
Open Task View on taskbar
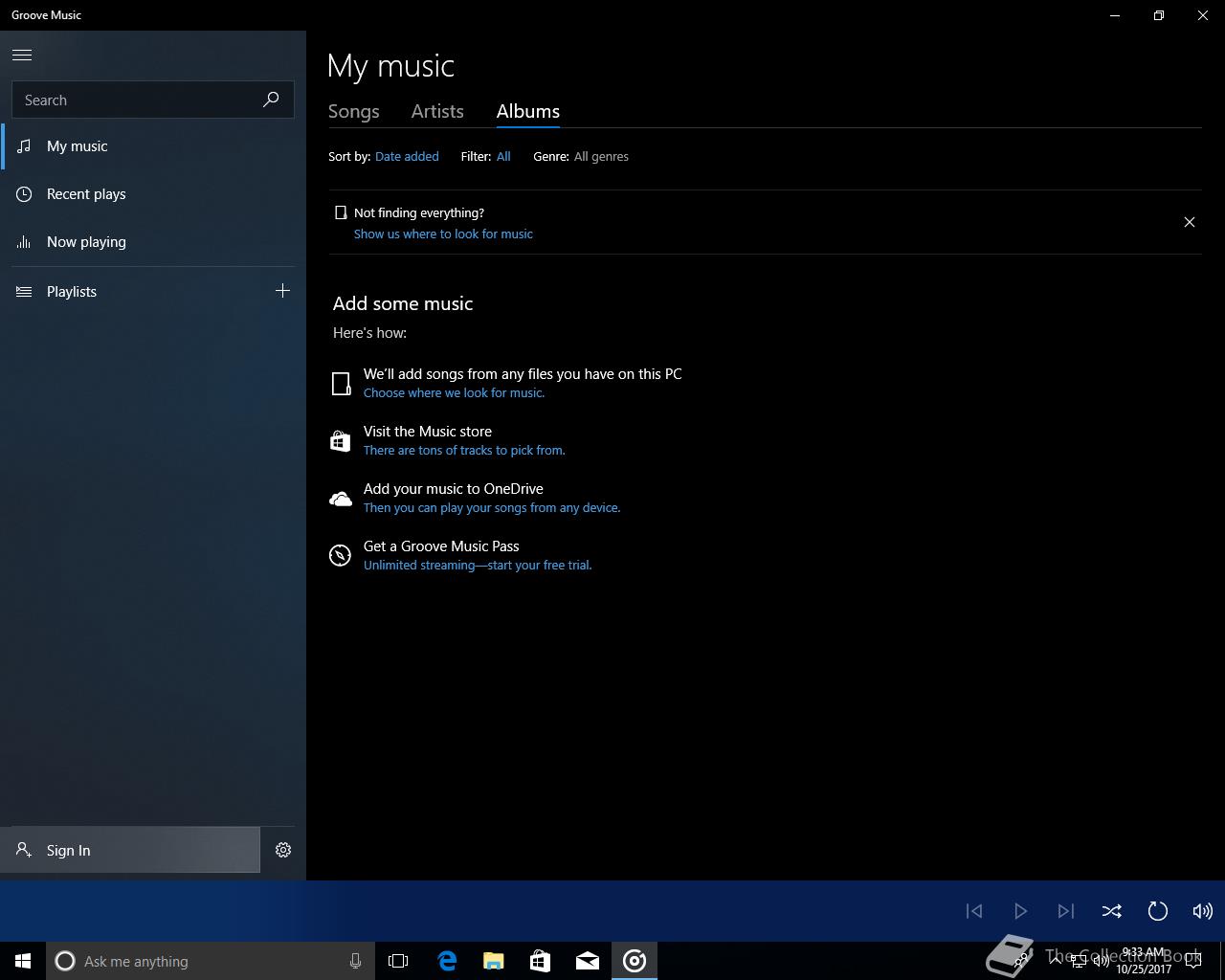(x=398, y=961)
